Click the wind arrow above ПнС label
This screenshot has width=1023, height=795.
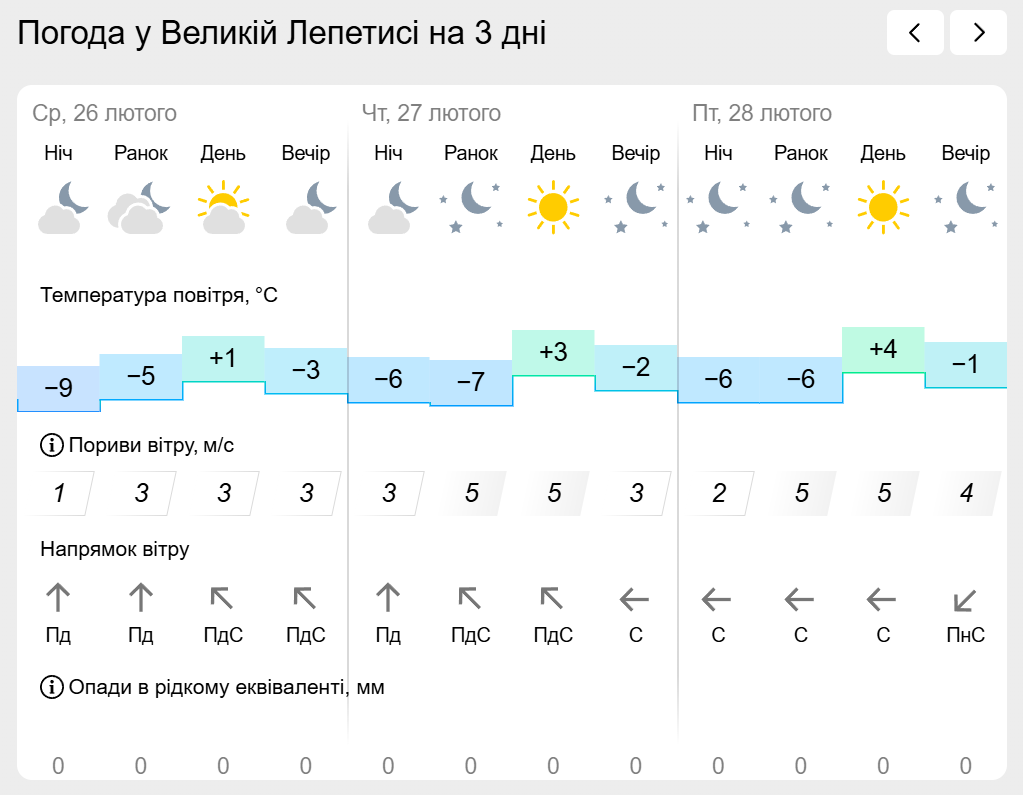(x=965, y=600)
